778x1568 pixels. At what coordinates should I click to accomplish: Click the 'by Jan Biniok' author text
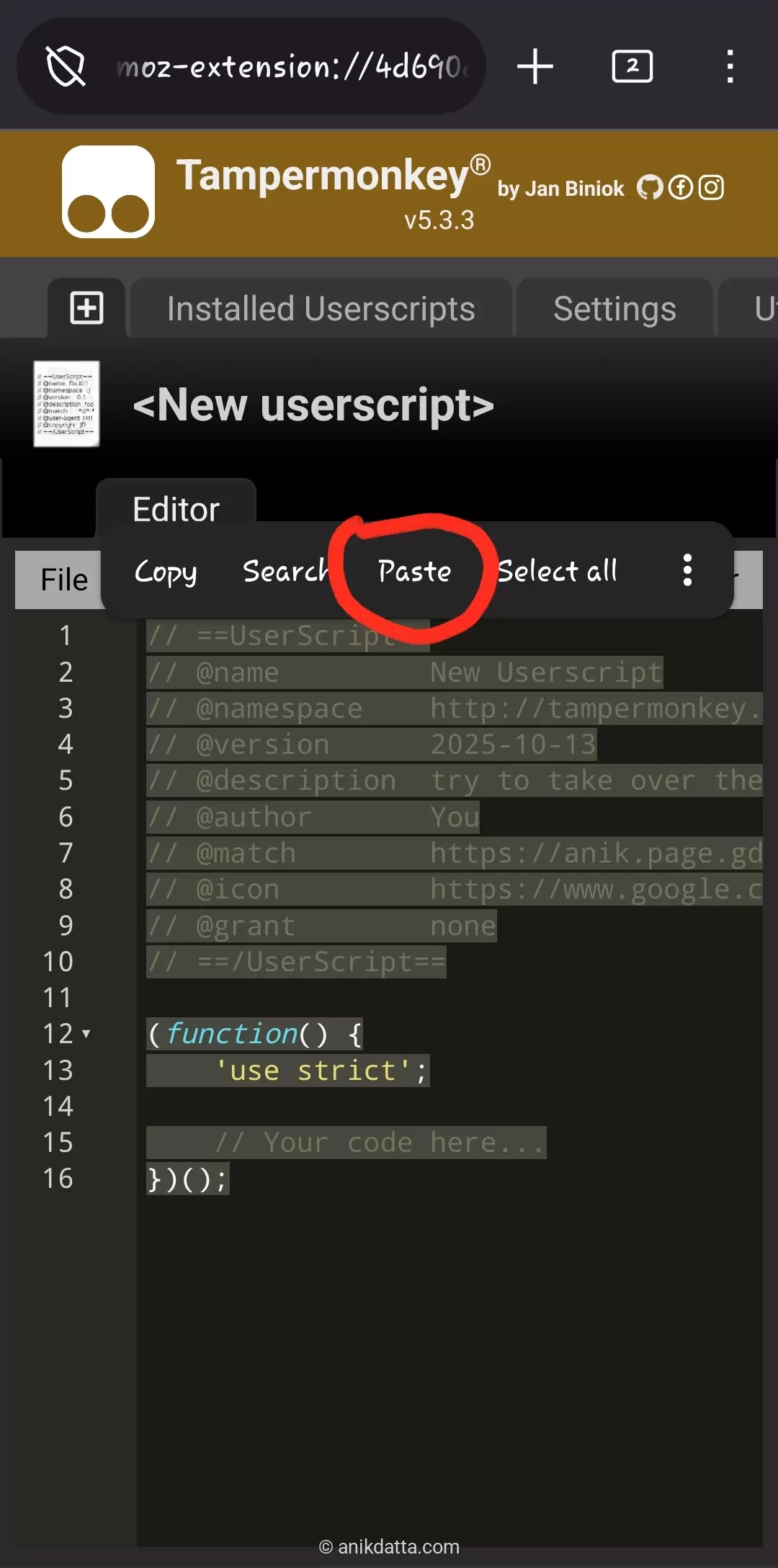[560, 189]
